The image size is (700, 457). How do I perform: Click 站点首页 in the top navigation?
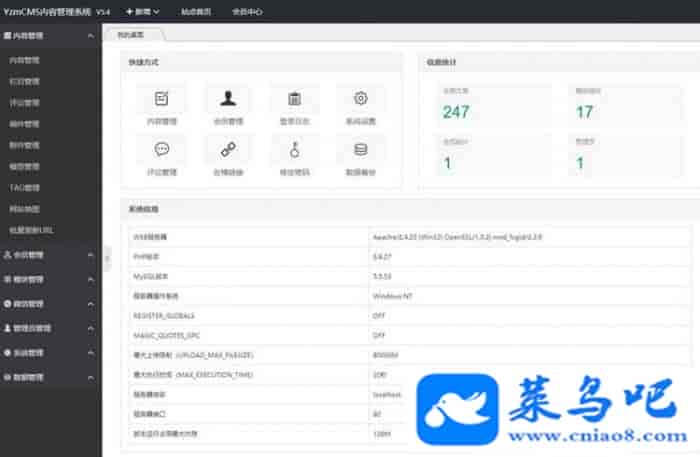pyautogui.click(x=196, y=12)
